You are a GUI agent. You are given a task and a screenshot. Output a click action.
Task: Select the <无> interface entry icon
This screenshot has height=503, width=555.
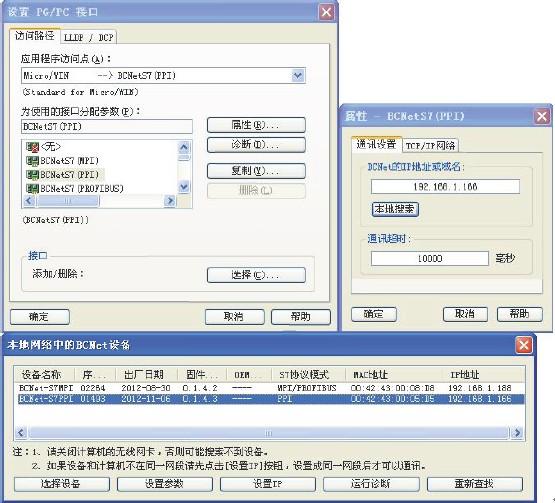(x=33, y=147)
